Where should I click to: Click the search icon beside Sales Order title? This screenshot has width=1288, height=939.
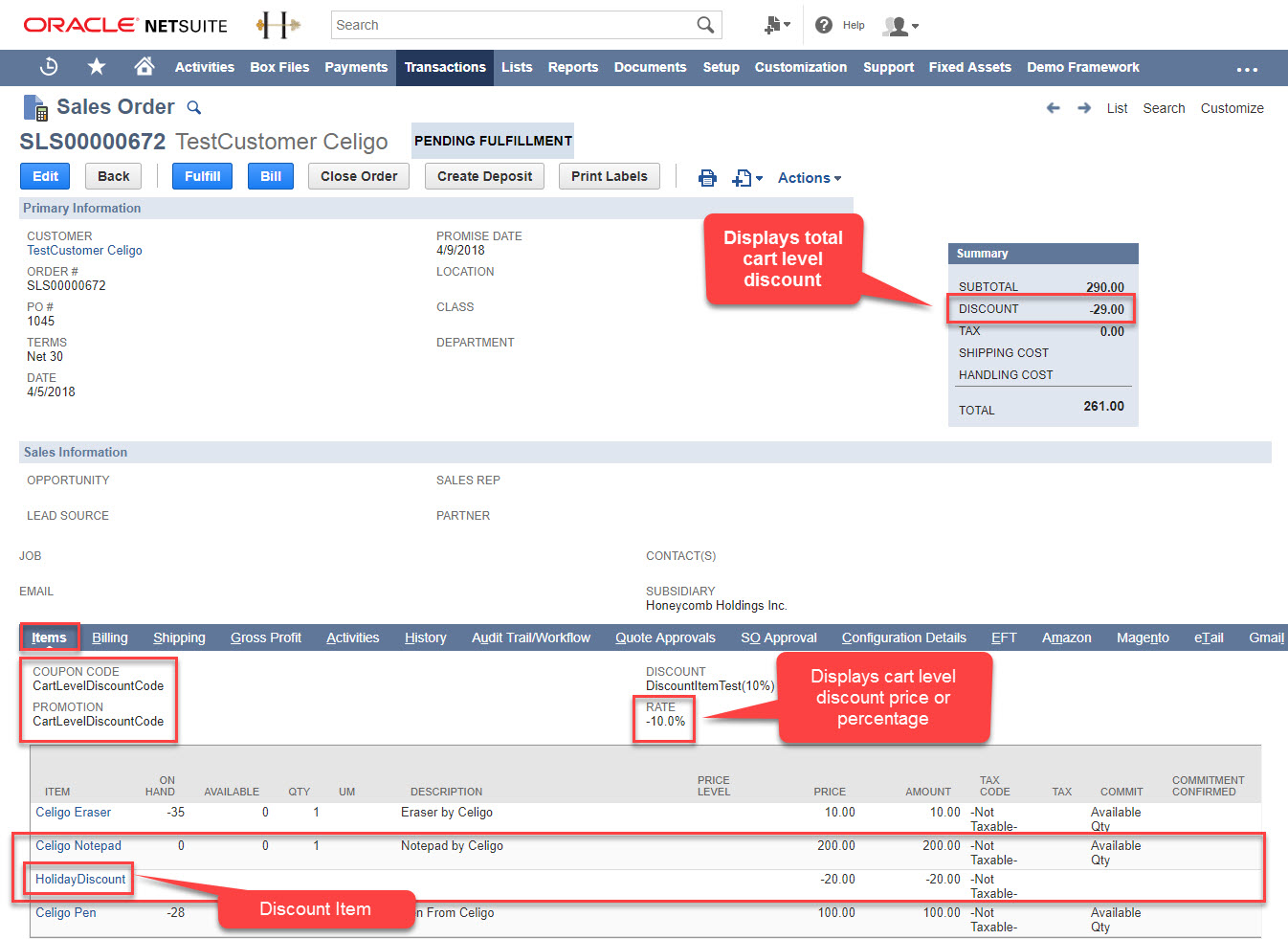(x=194, y=107)
